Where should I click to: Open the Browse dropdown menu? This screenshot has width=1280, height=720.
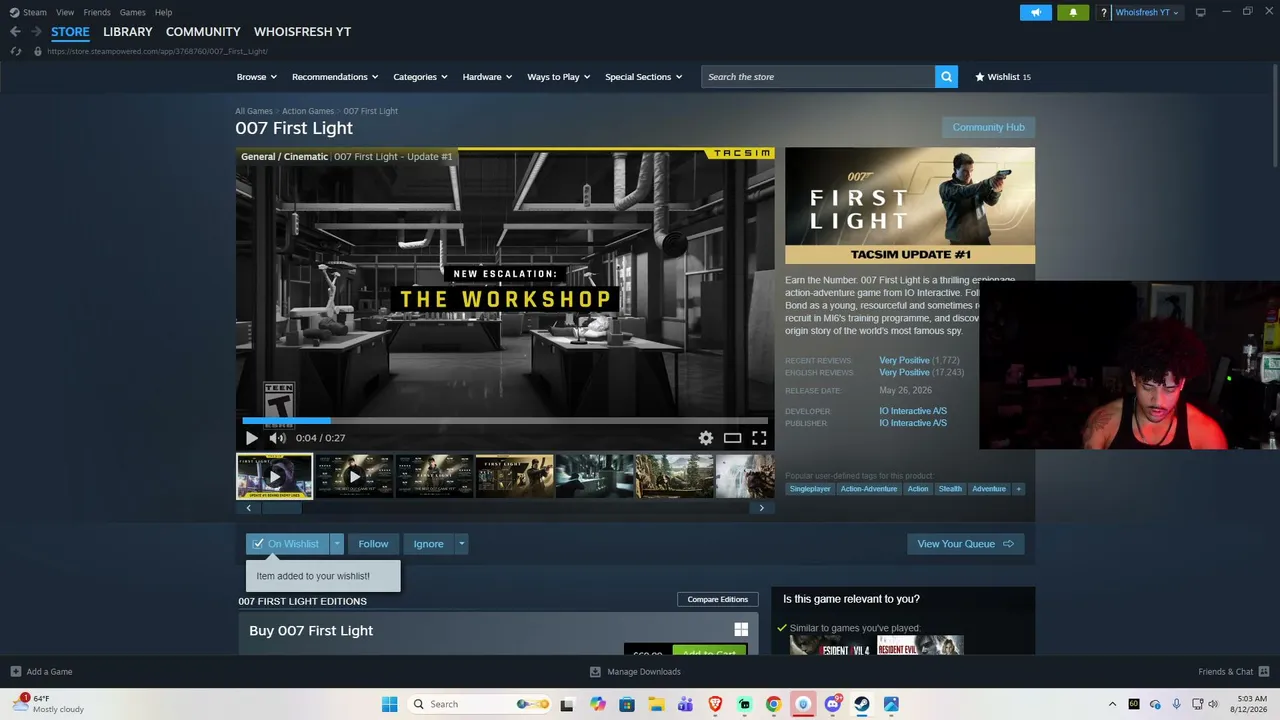[257, 77]
